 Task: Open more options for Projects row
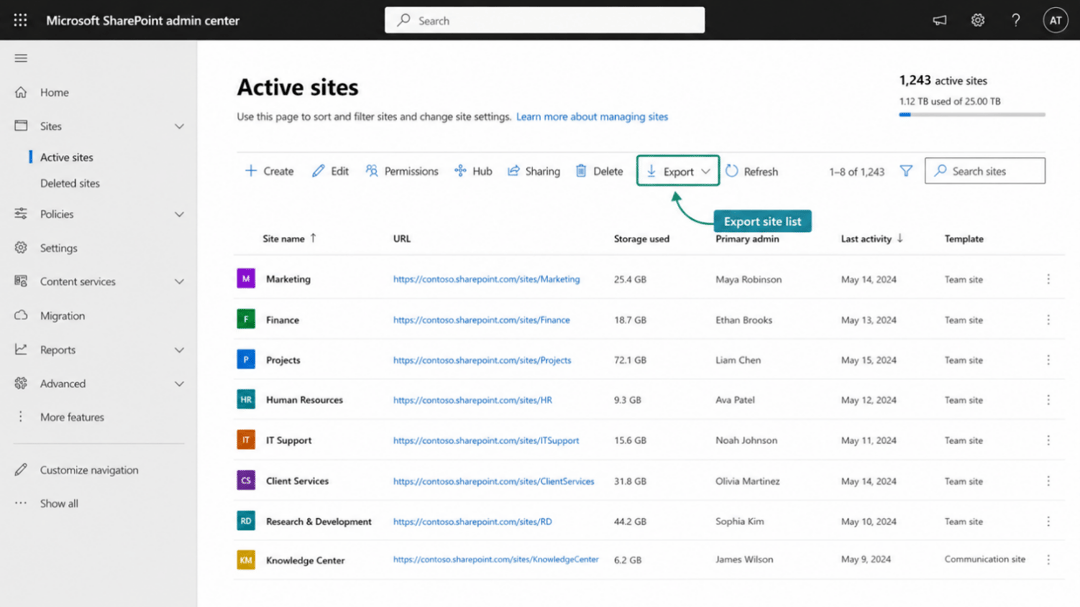[x=1048, y=360]
